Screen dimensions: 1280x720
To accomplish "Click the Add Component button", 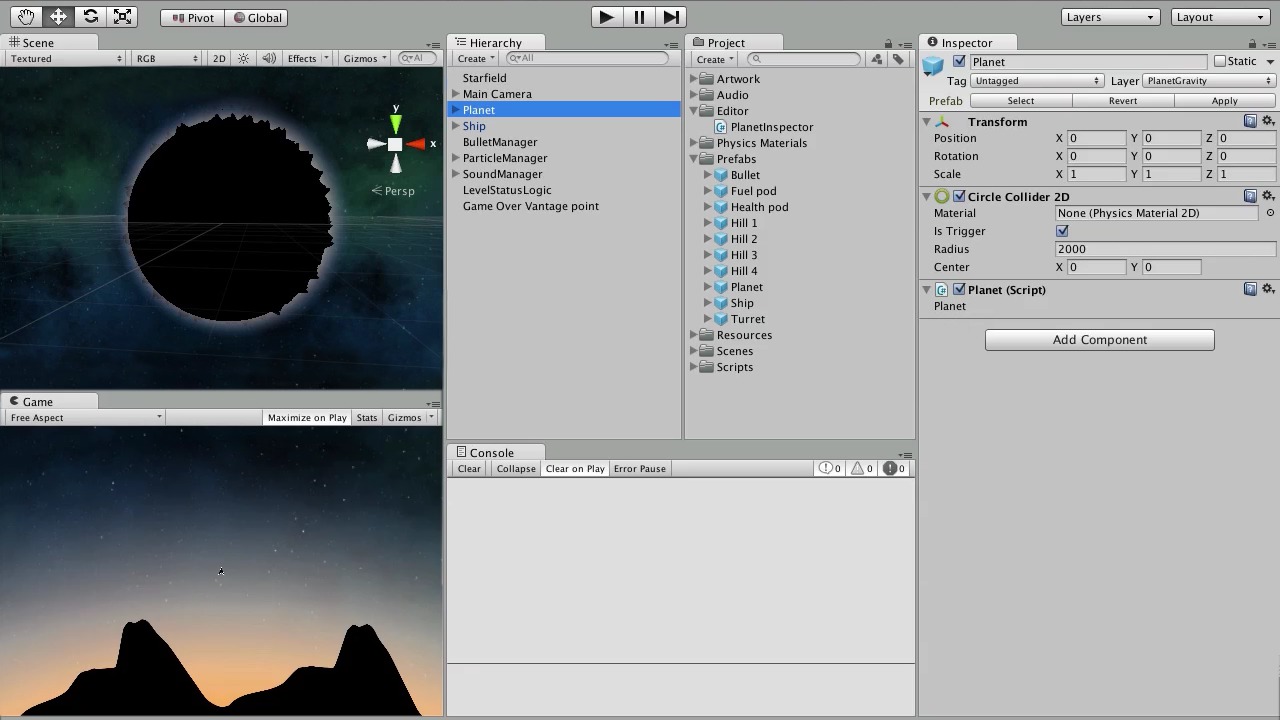I will (1099, 340).
